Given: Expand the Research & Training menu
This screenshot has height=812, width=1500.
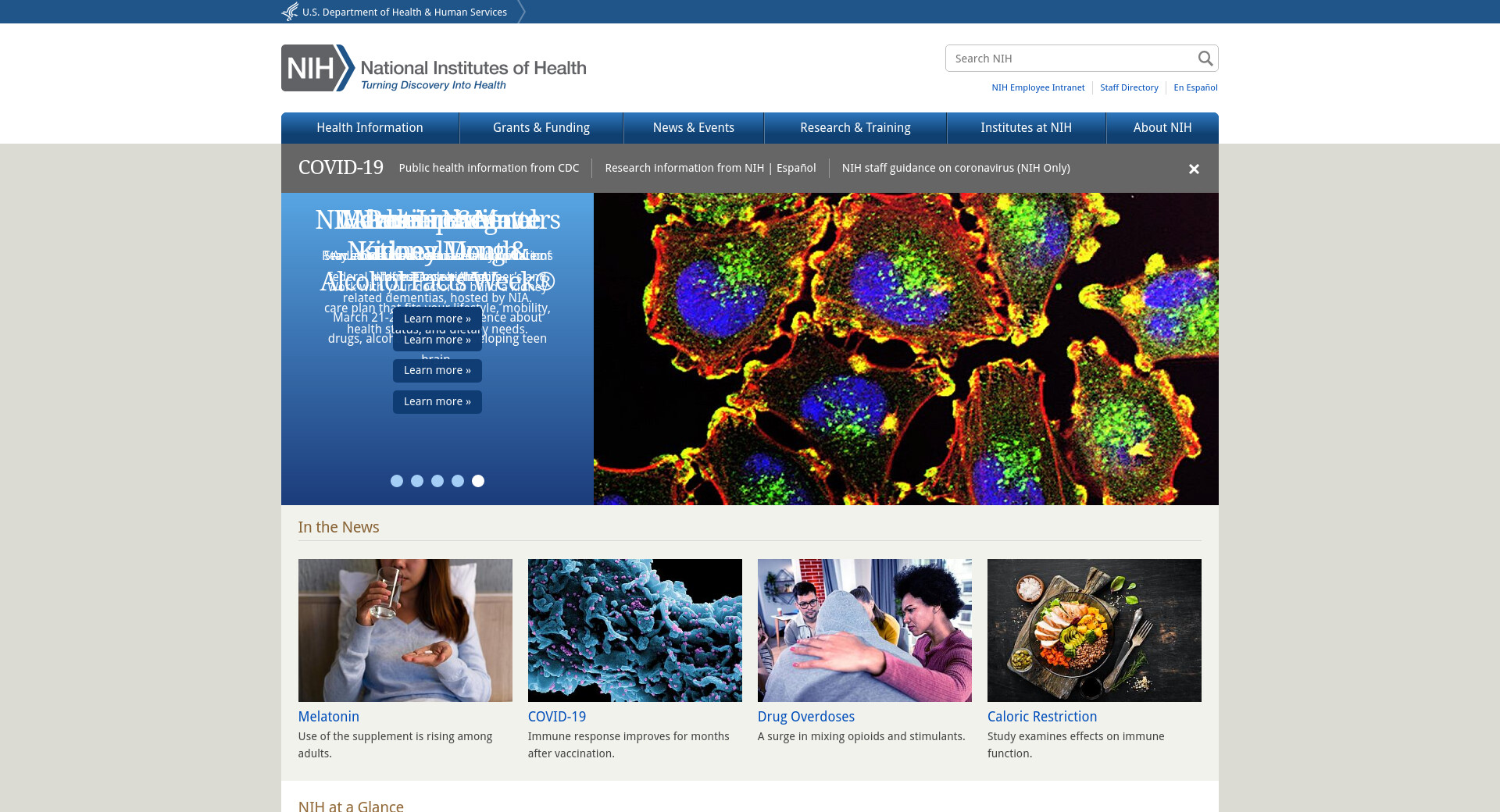Looking at the screenshot, I should 855,128.
